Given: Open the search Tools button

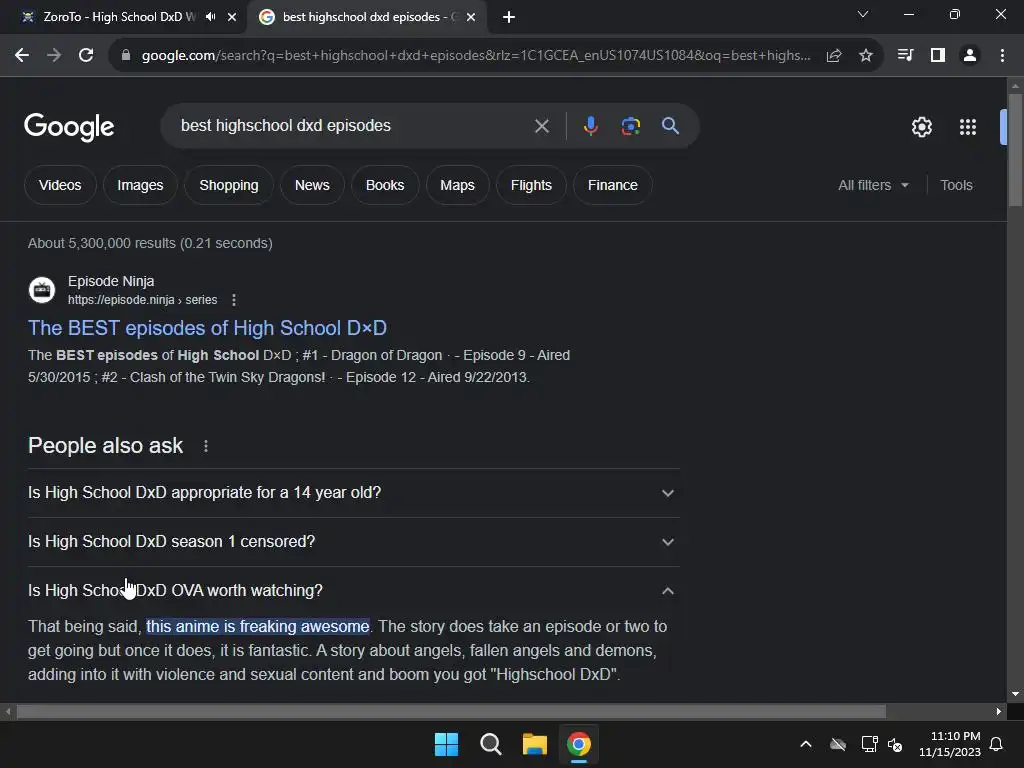Looking at the screenshot, I should pos(956,185).
